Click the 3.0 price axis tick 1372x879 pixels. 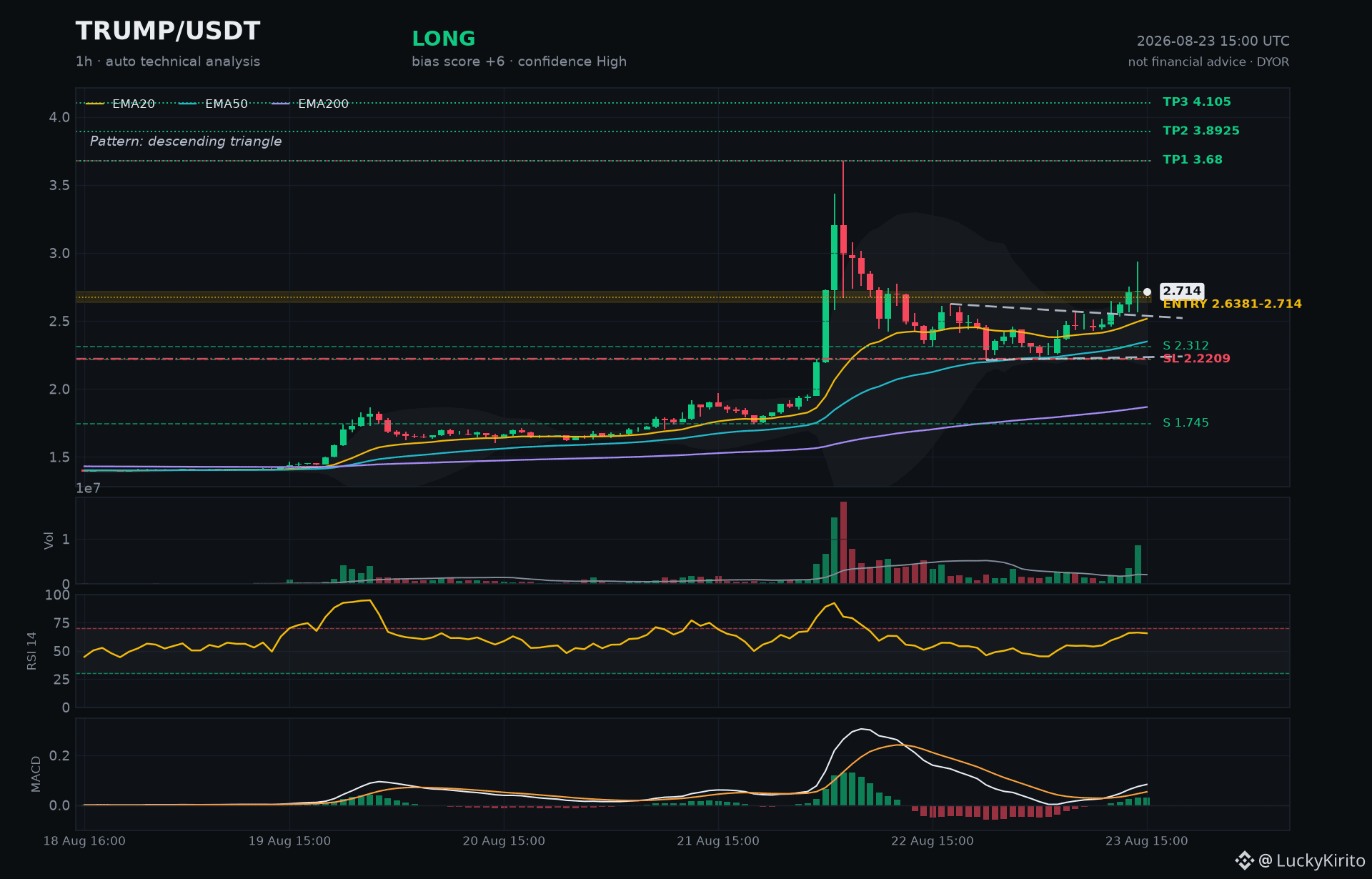[x=59, y=254]
